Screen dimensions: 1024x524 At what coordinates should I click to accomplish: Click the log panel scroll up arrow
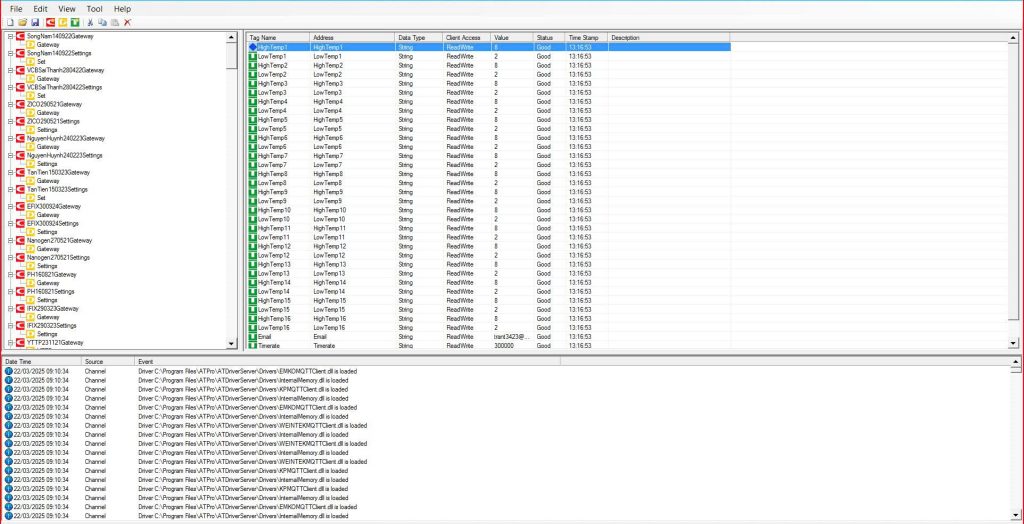(x=1018, y=361)
